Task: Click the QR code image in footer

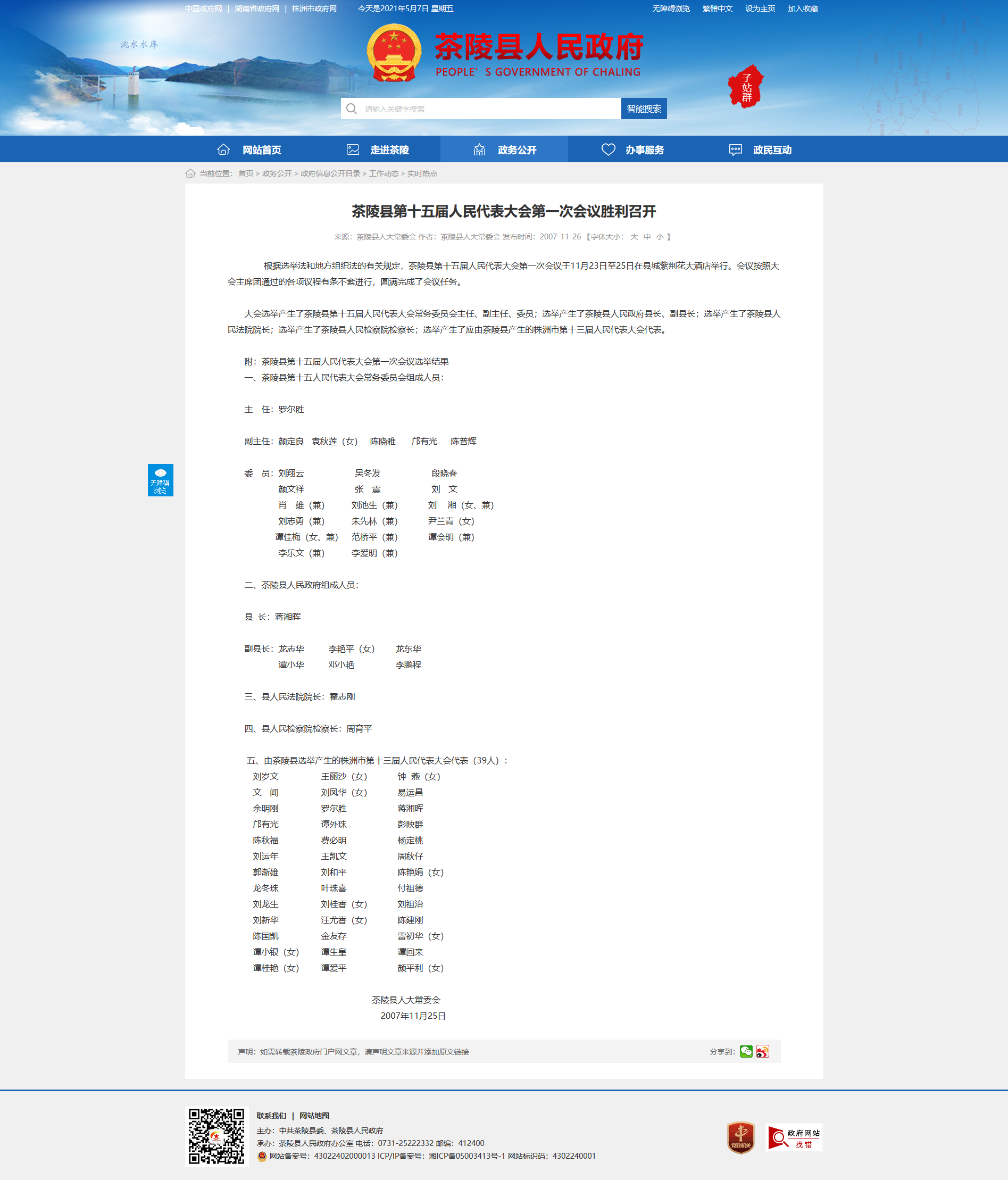Action: tap(216, 1136)
